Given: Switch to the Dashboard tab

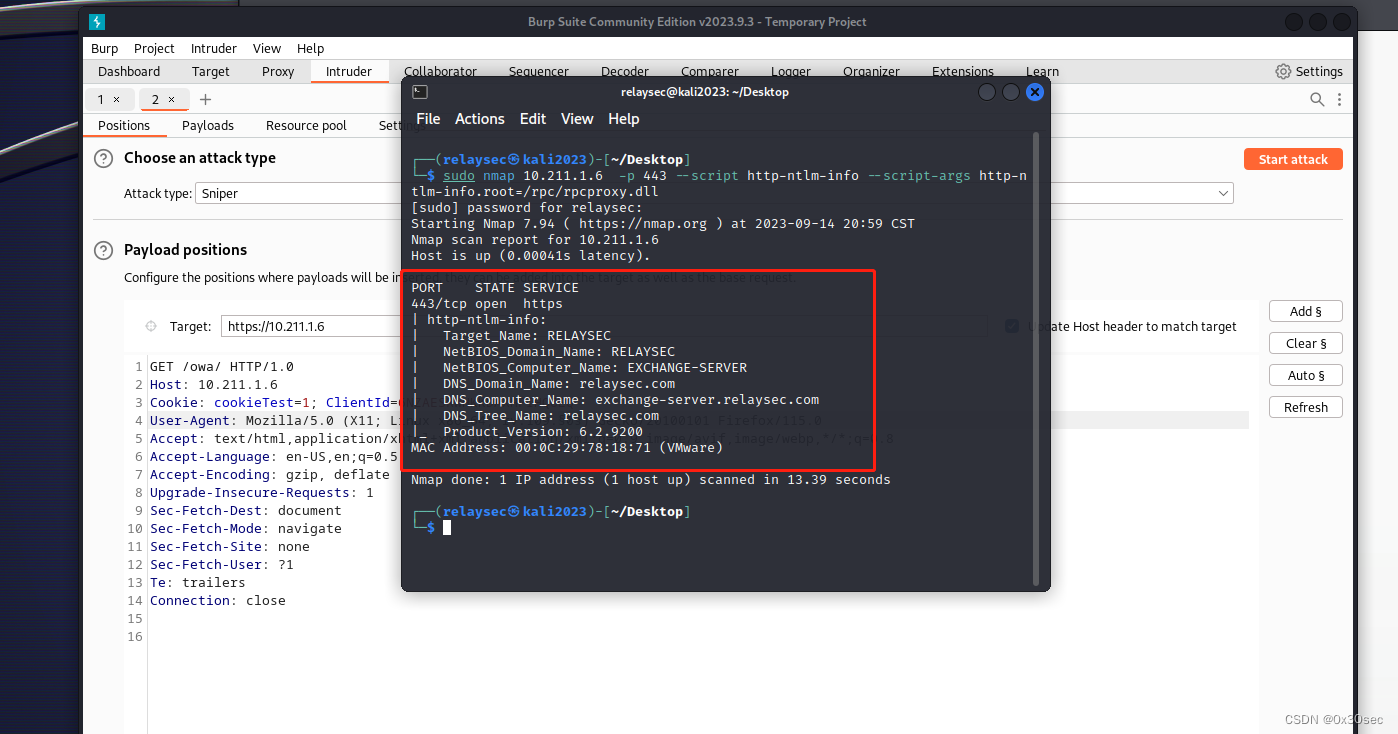Looking at the screenshot, I should [x=129, y=71].
